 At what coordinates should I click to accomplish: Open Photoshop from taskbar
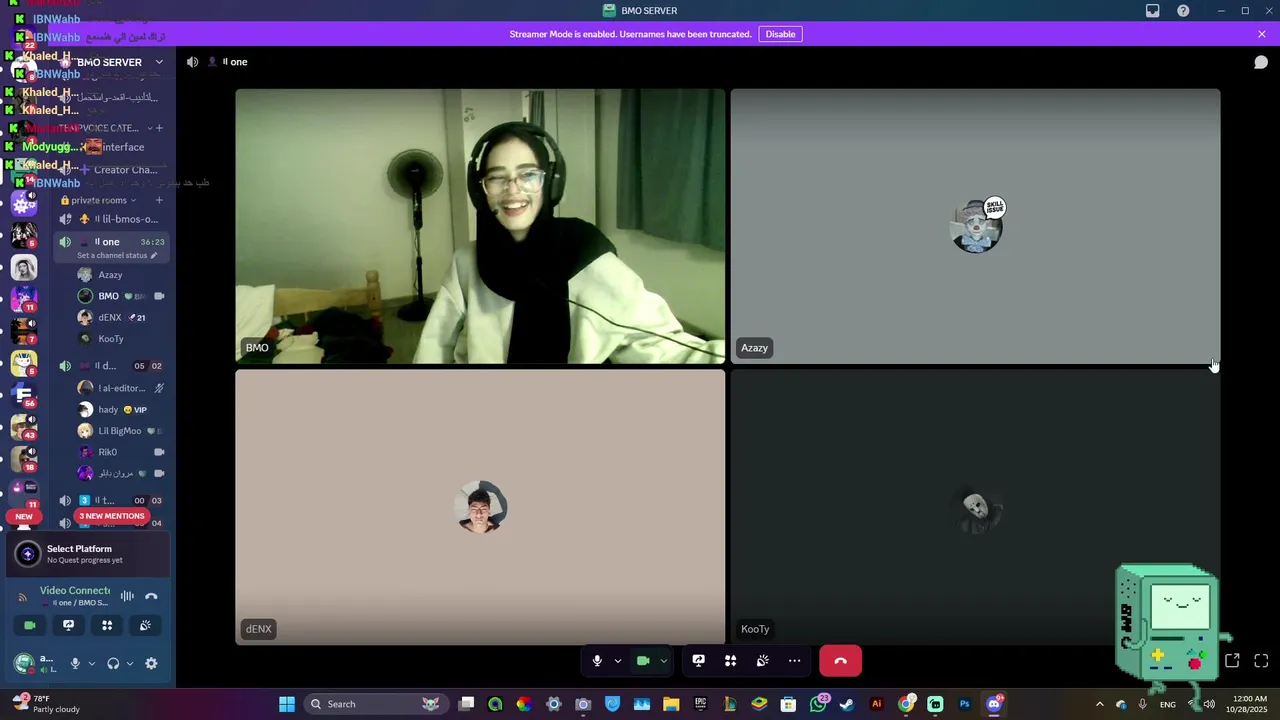click(x=964, y=704)
